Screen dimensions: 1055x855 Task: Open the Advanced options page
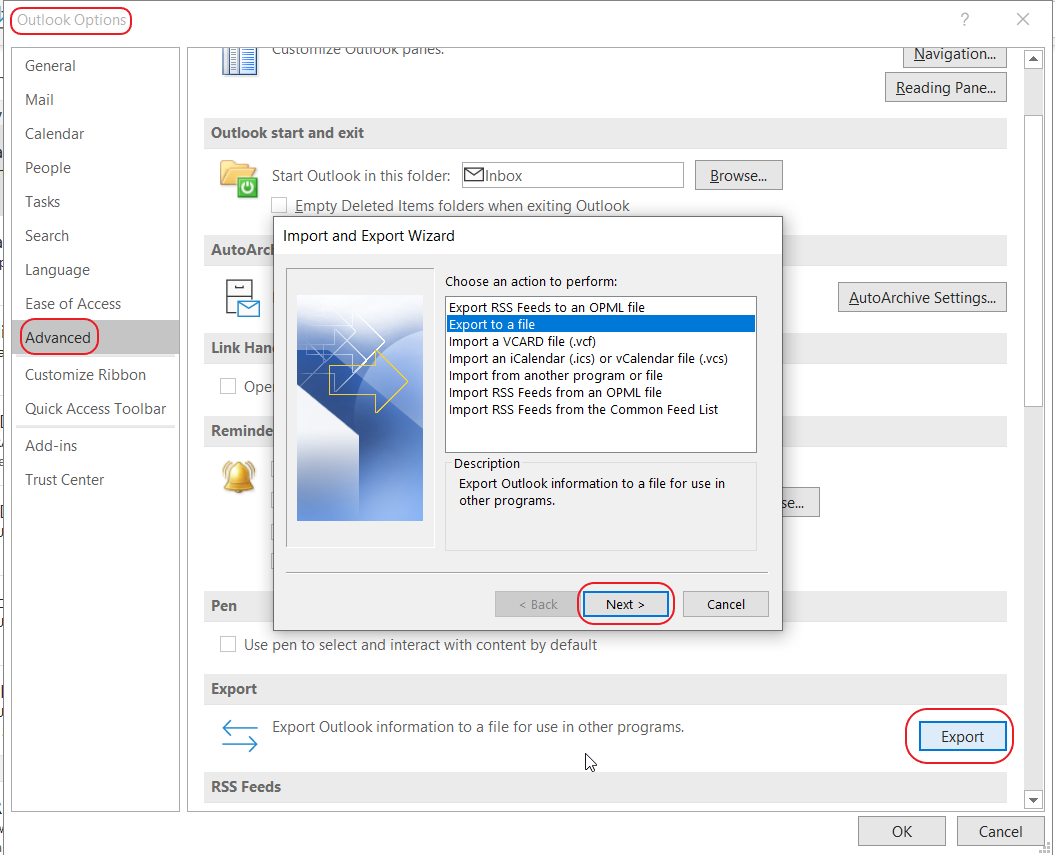click(56, 337)
